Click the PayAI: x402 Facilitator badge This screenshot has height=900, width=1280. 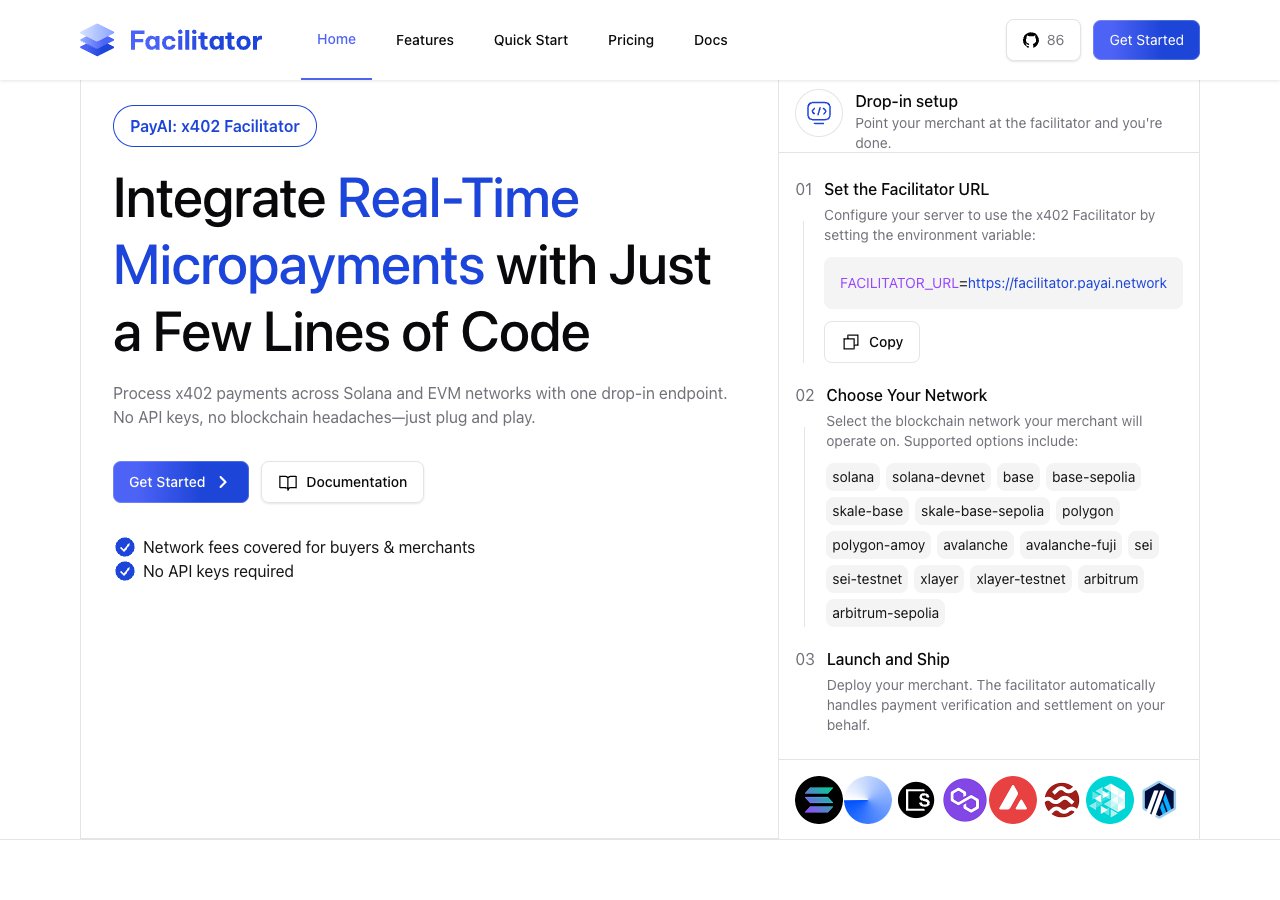pos(215,126)
